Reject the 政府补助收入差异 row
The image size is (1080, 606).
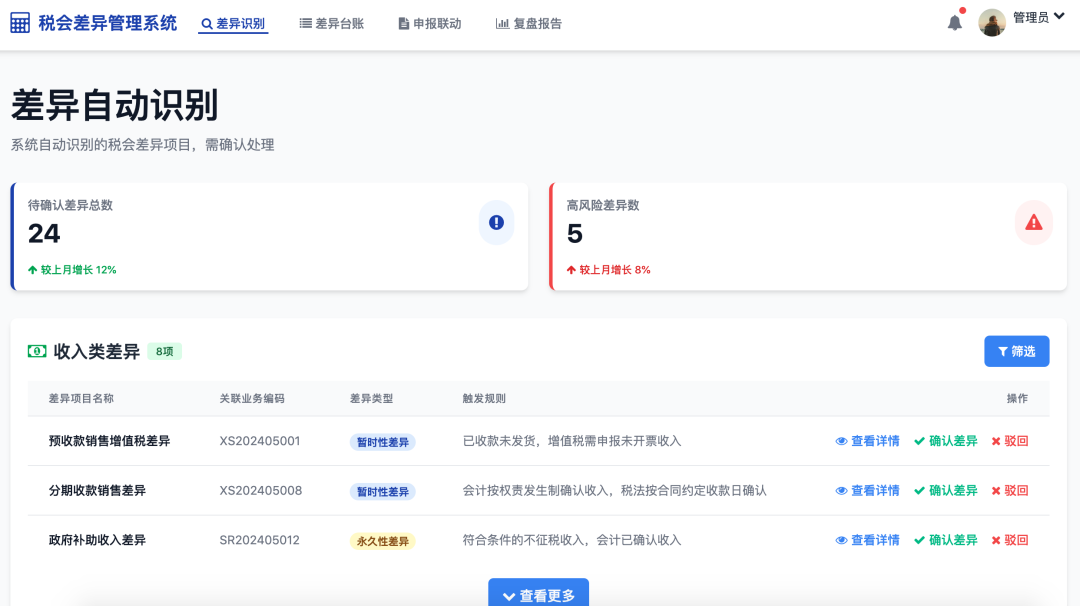coord(1010,540)
